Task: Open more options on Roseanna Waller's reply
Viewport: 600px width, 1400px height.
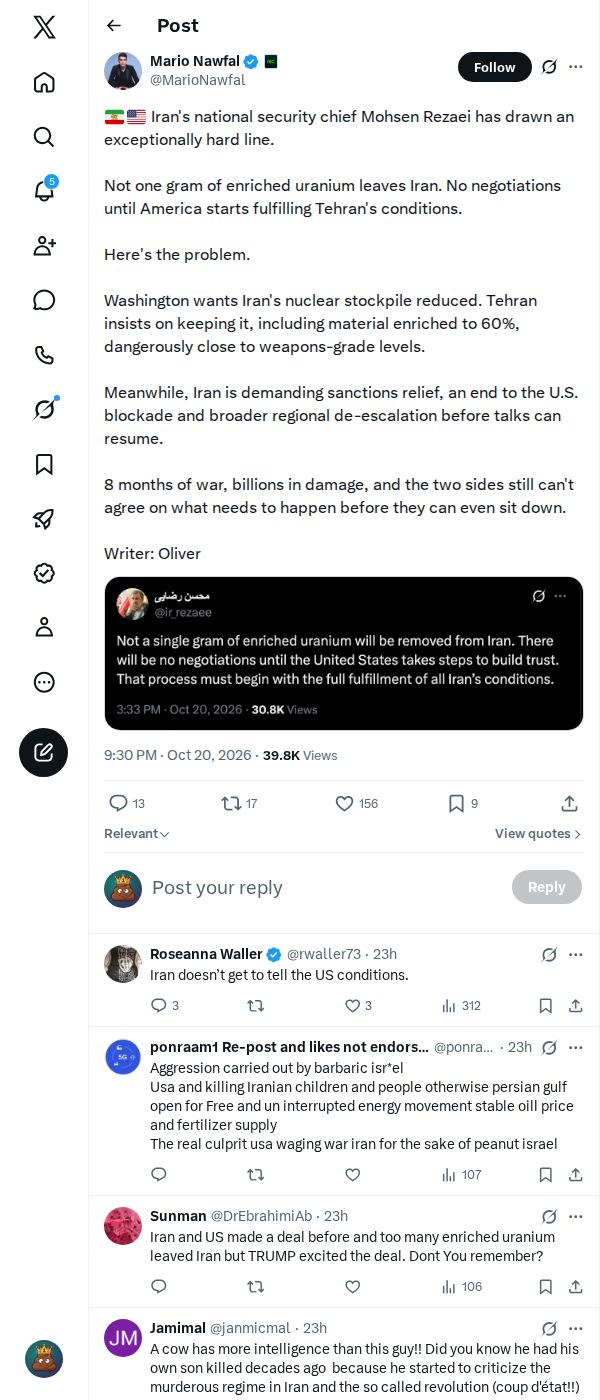Action: click(x=576, y=955)
